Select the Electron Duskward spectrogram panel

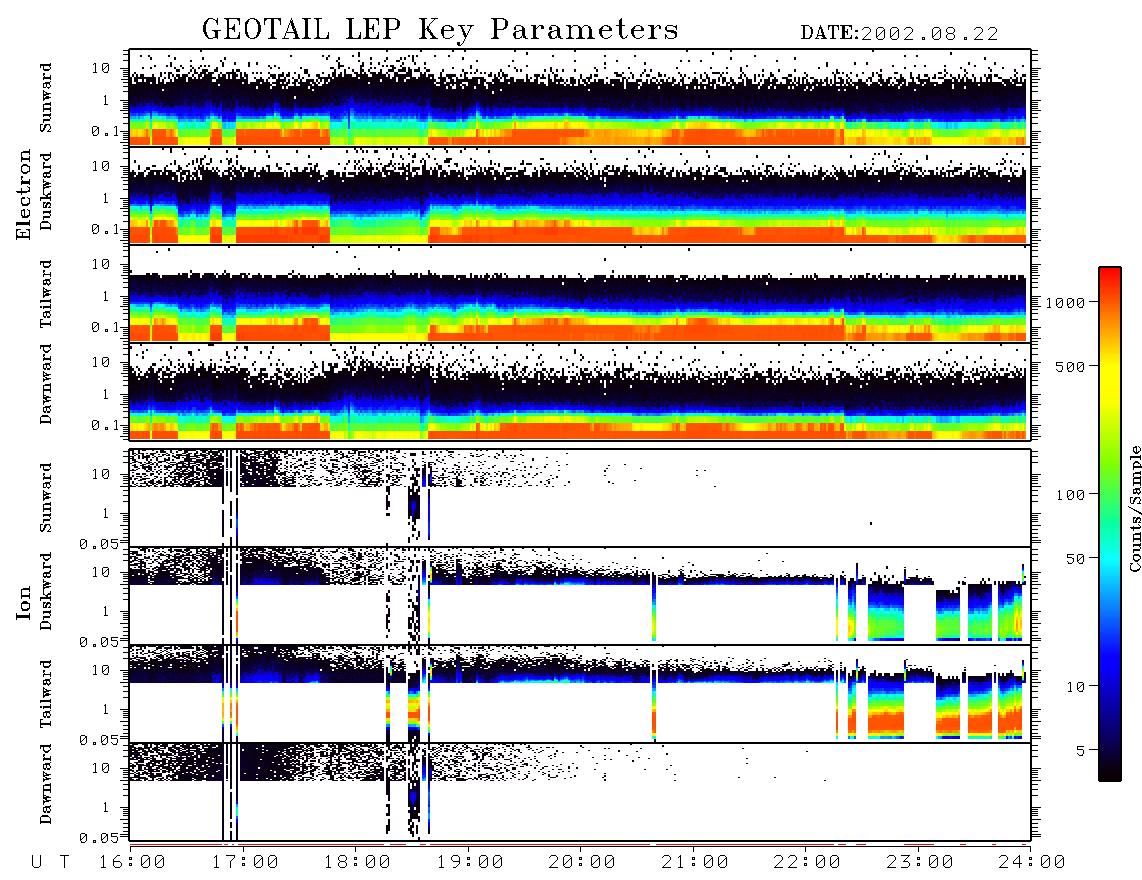[x=580, y=196]
